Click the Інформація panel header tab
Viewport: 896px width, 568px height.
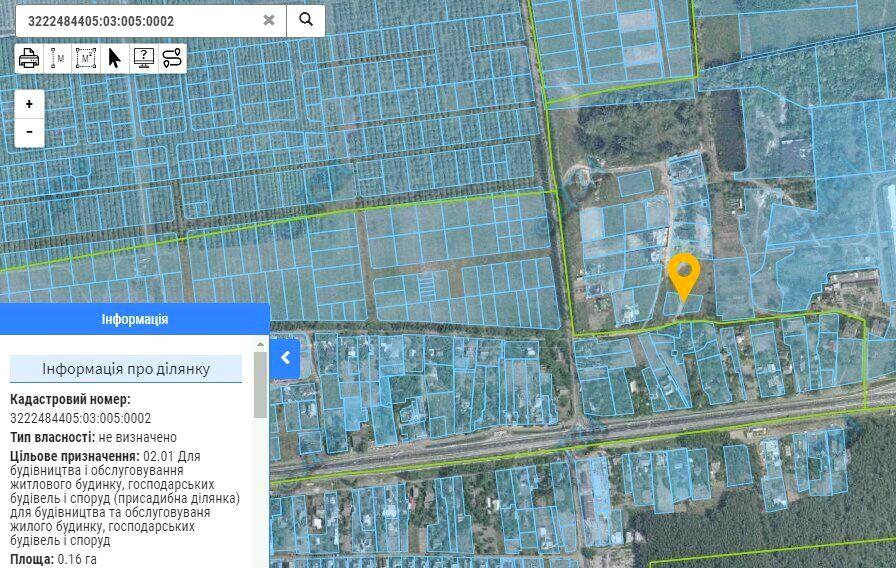pos(135,319)
